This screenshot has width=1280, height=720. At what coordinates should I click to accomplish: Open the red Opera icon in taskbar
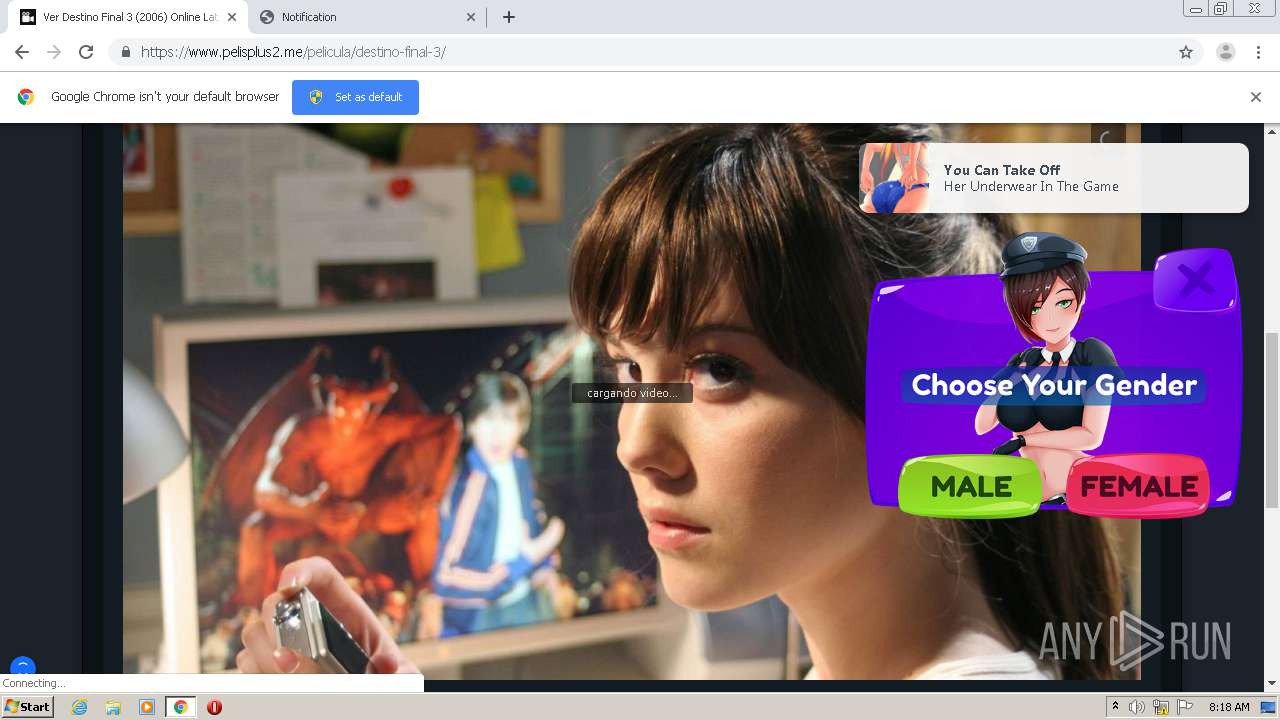pos(214,707)
